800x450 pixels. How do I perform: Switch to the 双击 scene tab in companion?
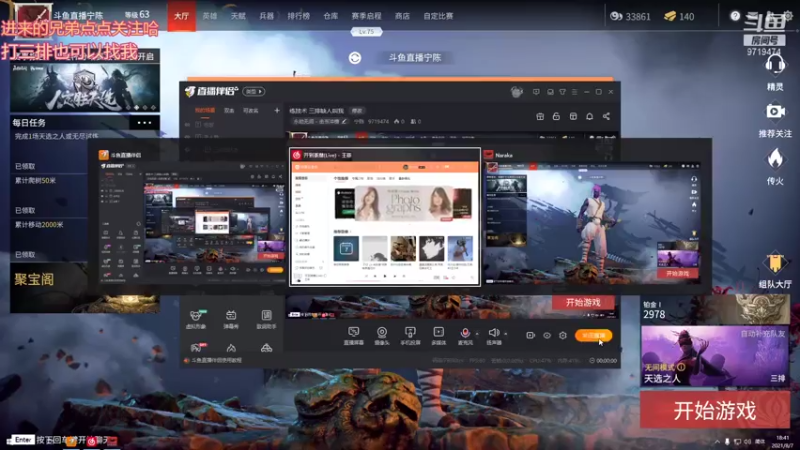pos(229,110)
